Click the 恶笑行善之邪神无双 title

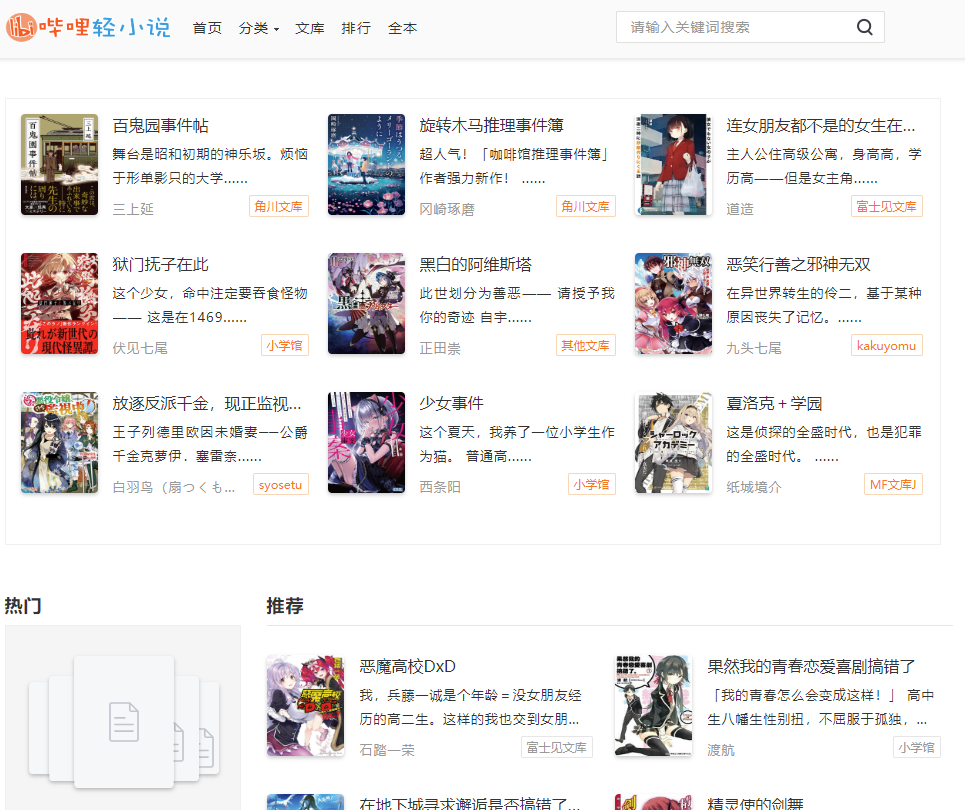(x=799, y=265)
